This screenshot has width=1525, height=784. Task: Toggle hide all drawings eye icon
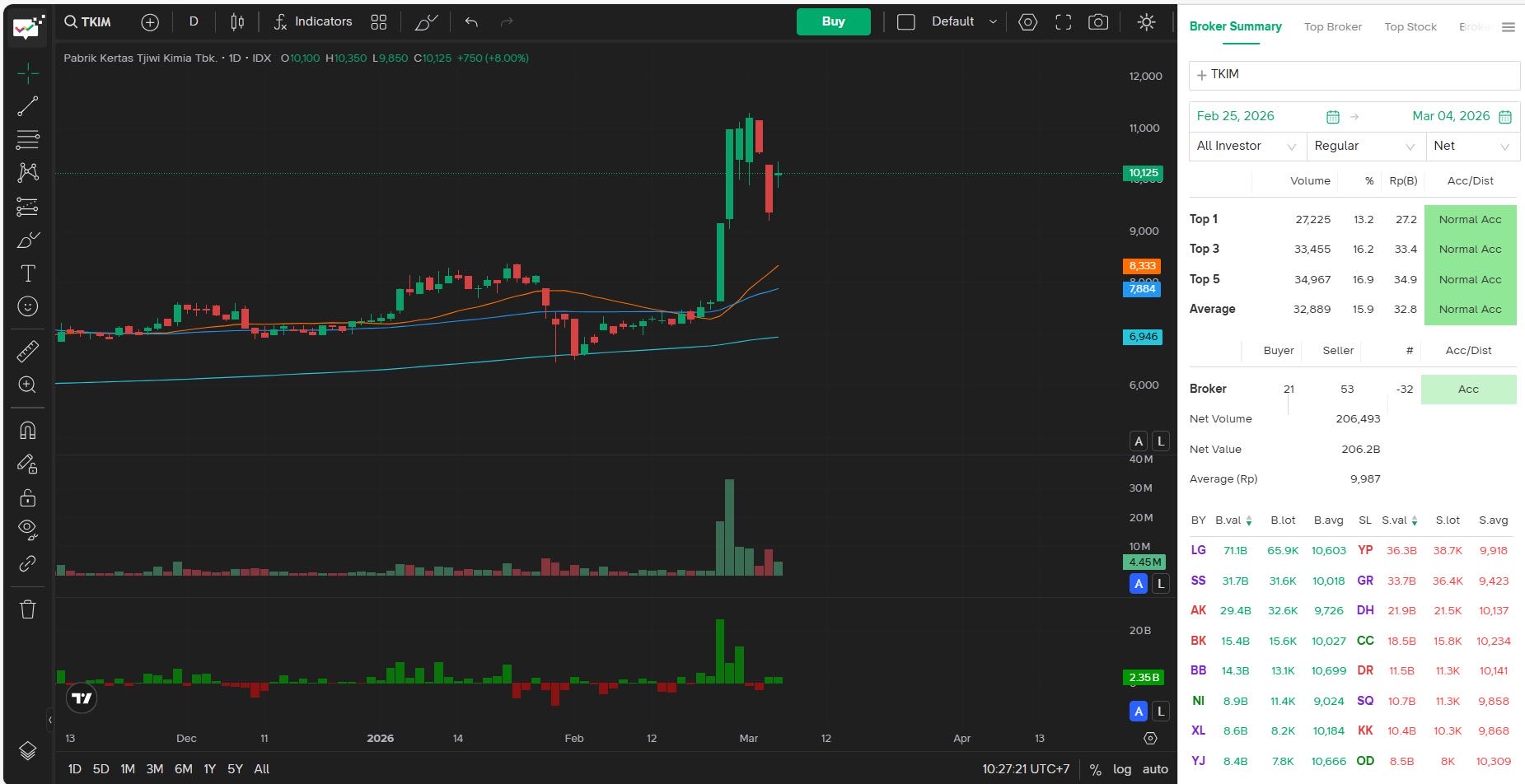pyautogui.click(x=28, y=530)
